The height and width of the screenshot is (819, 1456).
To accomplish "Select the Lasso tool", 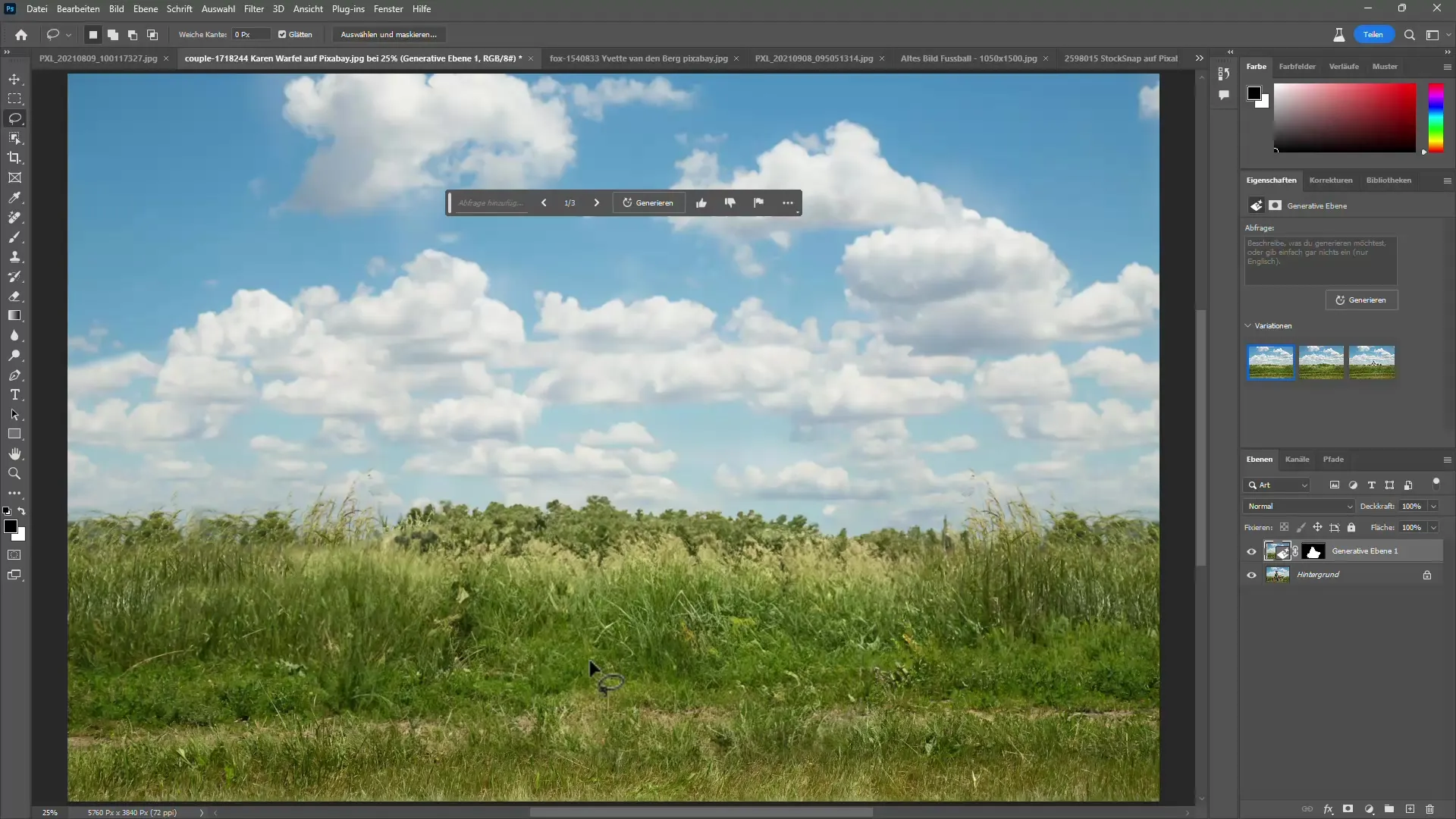I will coord(15,118).
